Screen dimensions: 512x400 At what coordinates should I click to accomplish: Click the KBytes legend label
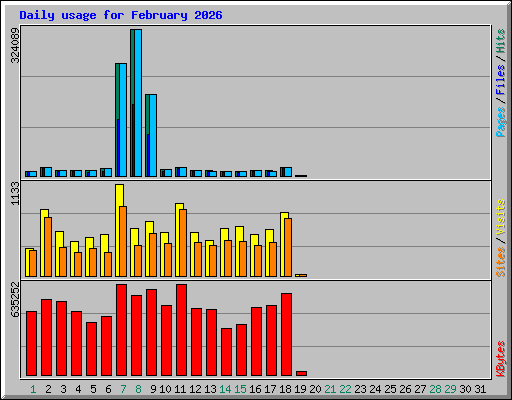click(x=501, y=359)
